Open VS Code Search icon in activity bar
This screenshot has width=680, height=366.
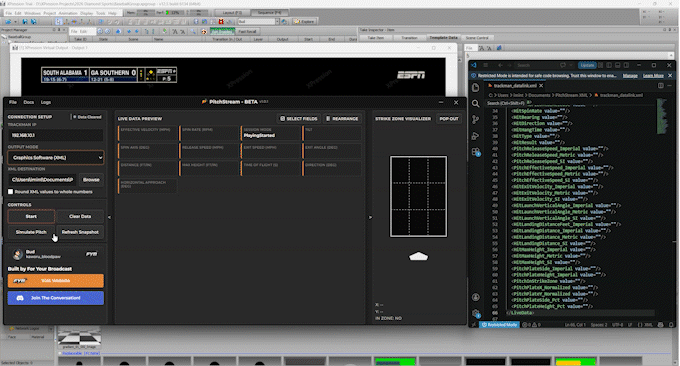click(476, 104)
